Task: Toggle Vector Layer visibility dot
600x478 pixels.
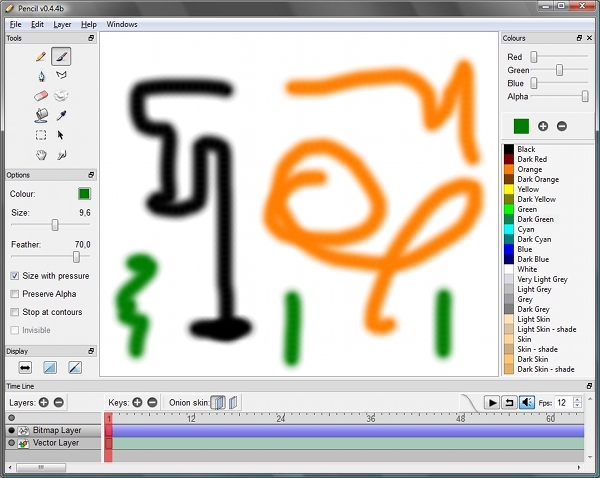Action: pyautogui.click(x=11, y=443)
